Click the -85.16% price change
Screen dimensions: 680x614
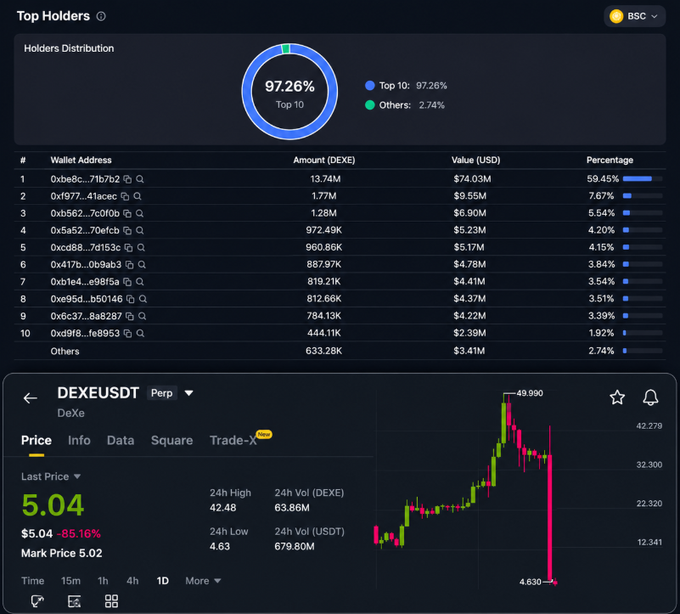click(79, 534)
